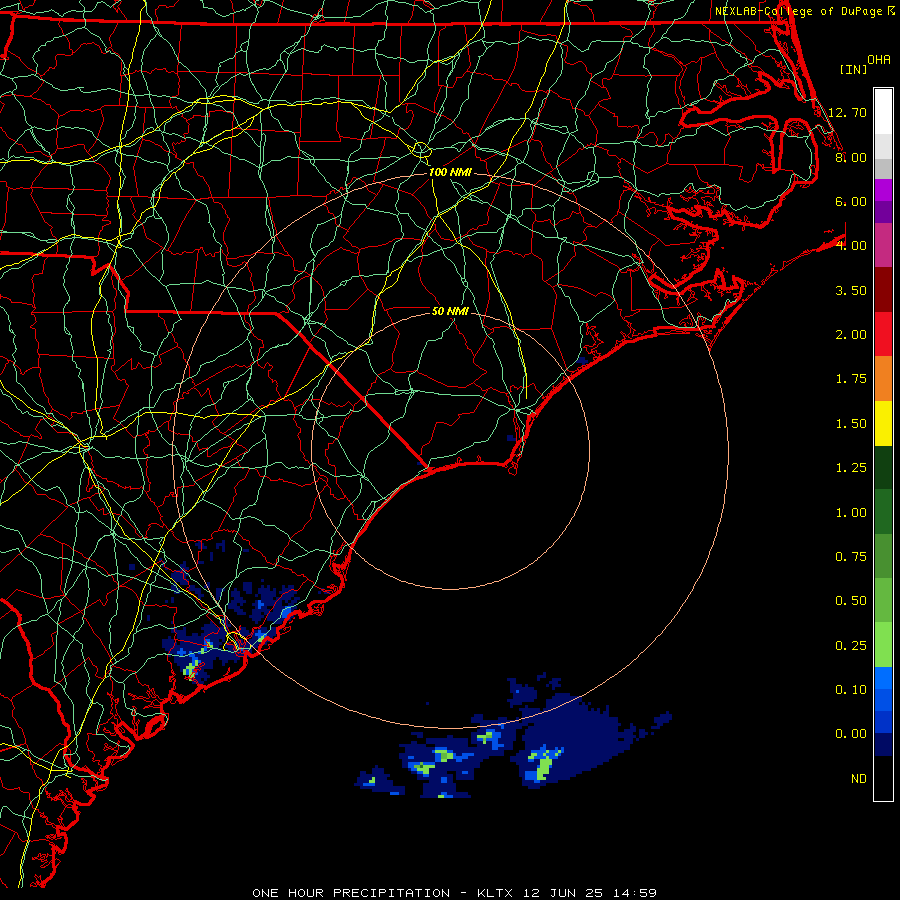Click the orange swatch in the precipitation legend

(x=883, y=379)
